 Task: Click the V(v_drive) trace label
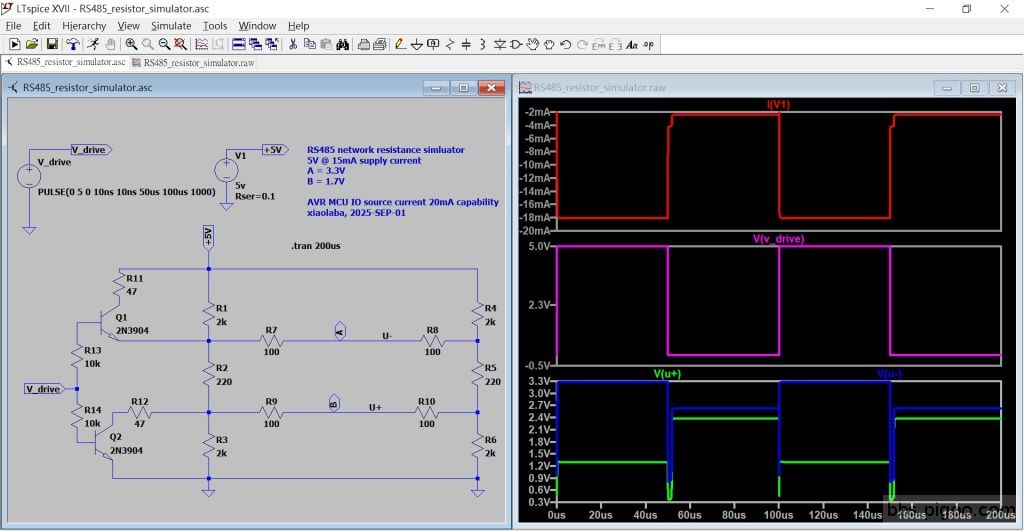coord(777,239)
